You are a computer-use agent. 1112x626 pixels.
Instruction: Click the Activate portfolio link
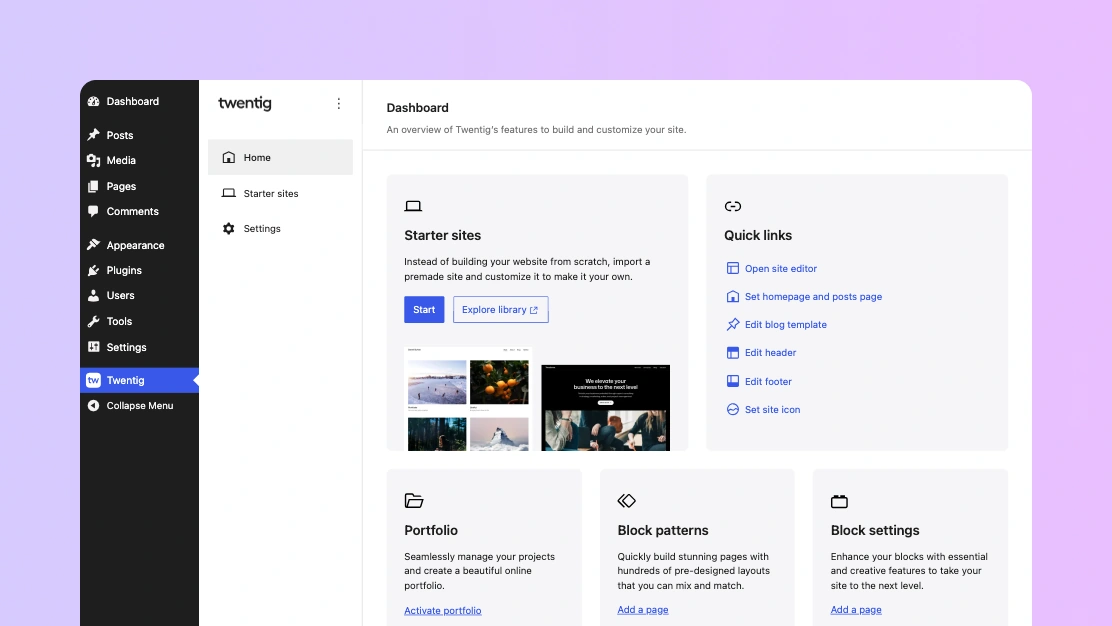[442, 610]
